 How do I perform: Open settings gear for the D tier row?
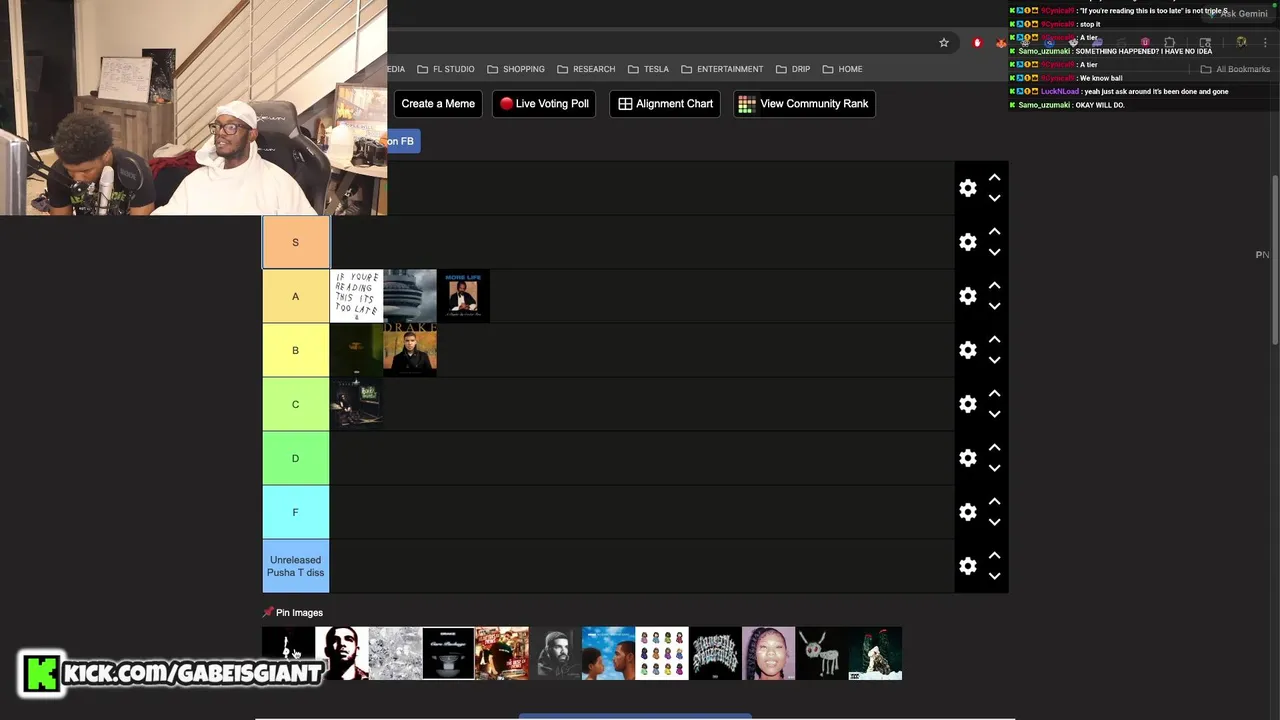(x=968, y=458)
